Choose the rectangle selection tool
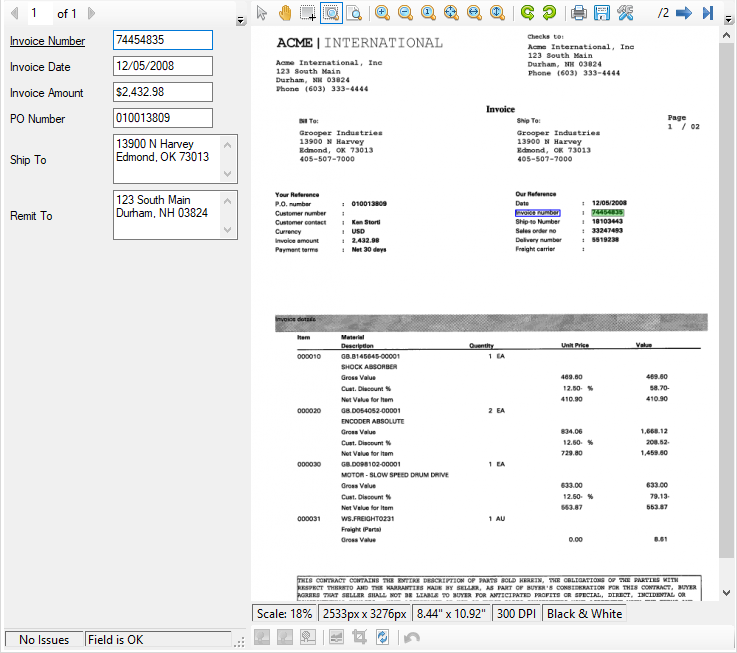Screen dimensions: 737x653 pos(308,13)
